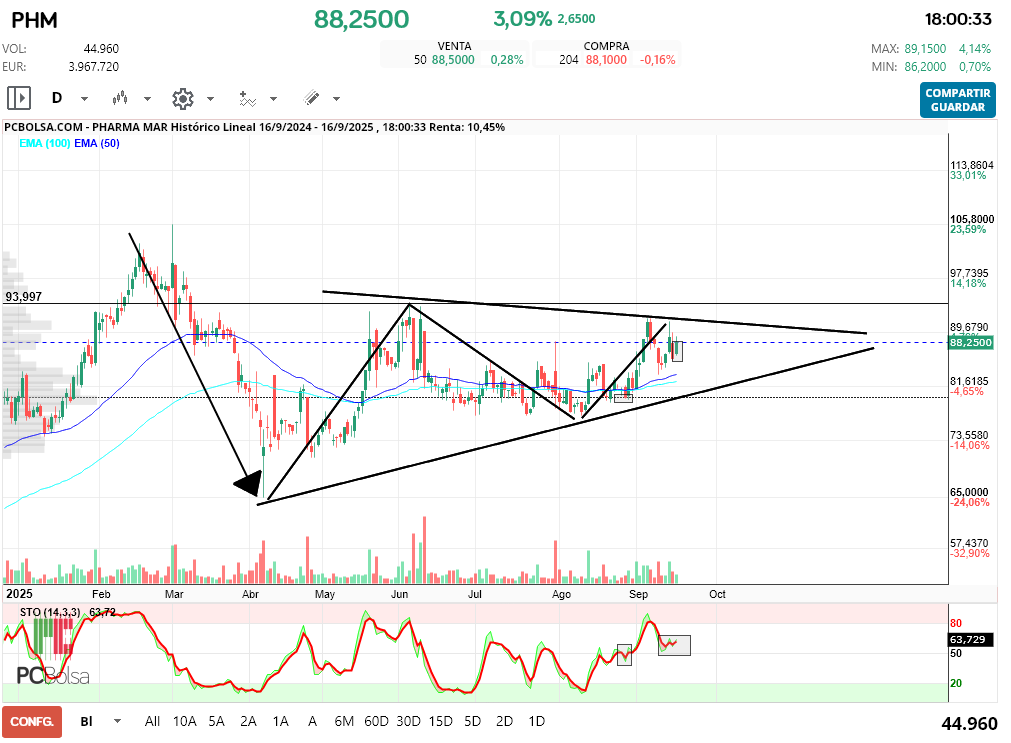Screen dimensions: 1011x743
Task: Click the 97,7395 price axis label
Action: [x=969, y=273]
